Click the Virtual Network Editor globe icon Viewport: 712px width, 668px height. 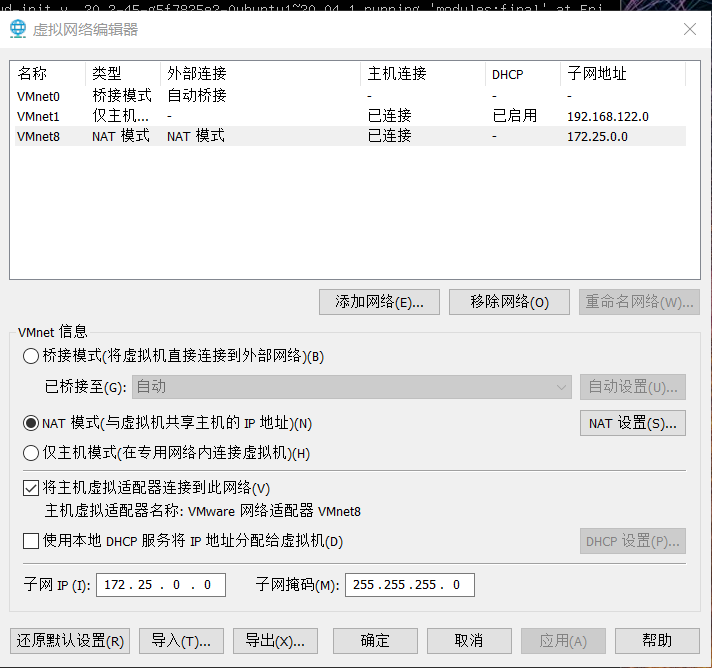point(18,29)
